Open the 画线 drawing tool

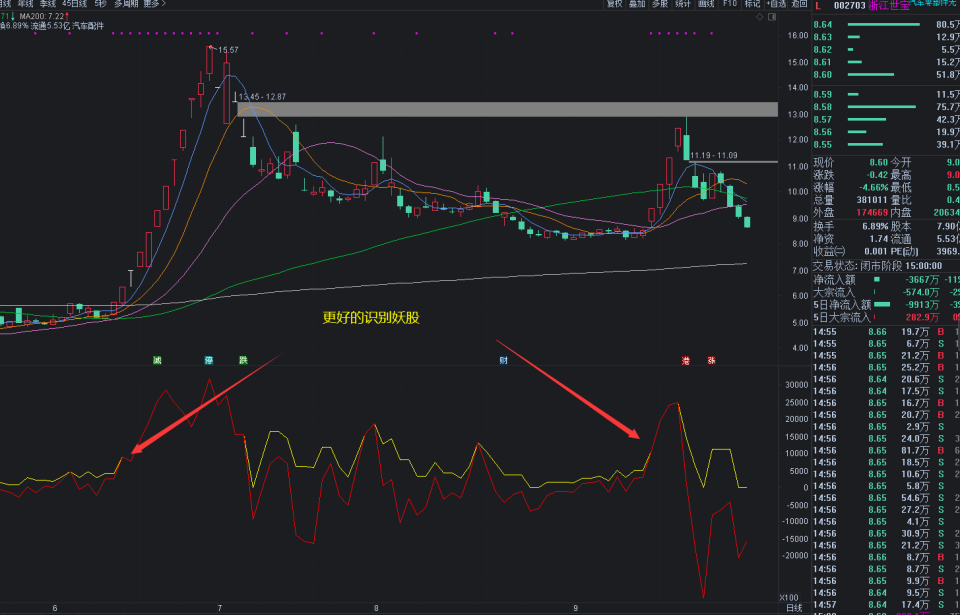[x=706, y=4]
